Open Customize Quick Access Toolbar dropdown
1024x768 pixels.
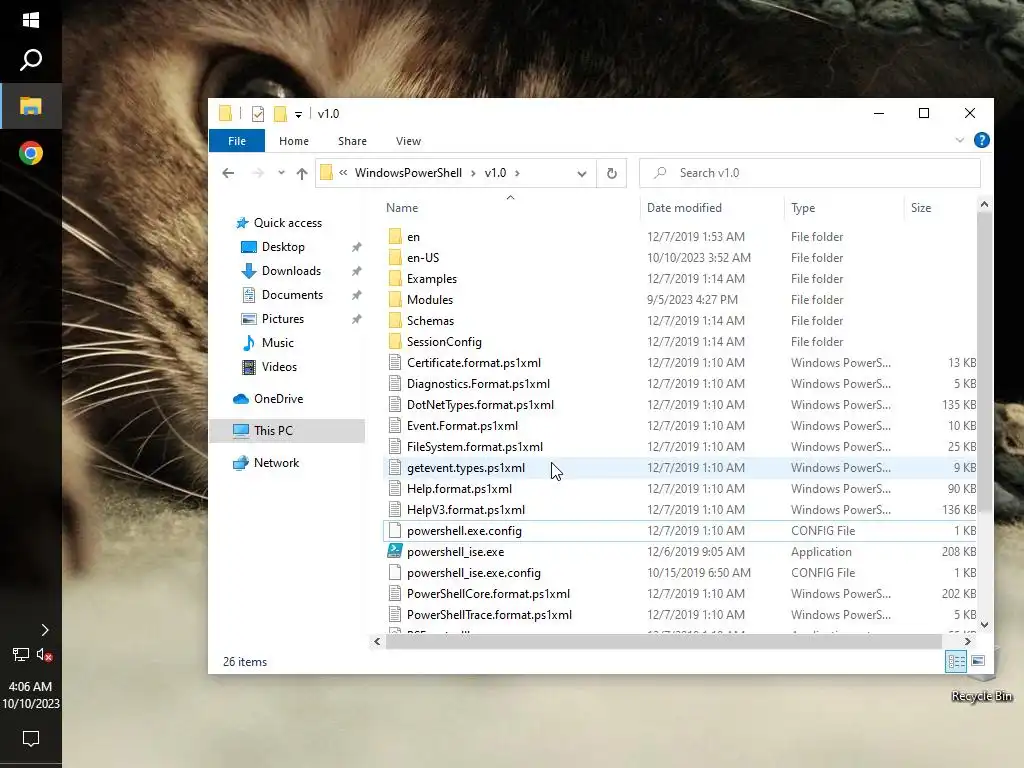point(298,114)
